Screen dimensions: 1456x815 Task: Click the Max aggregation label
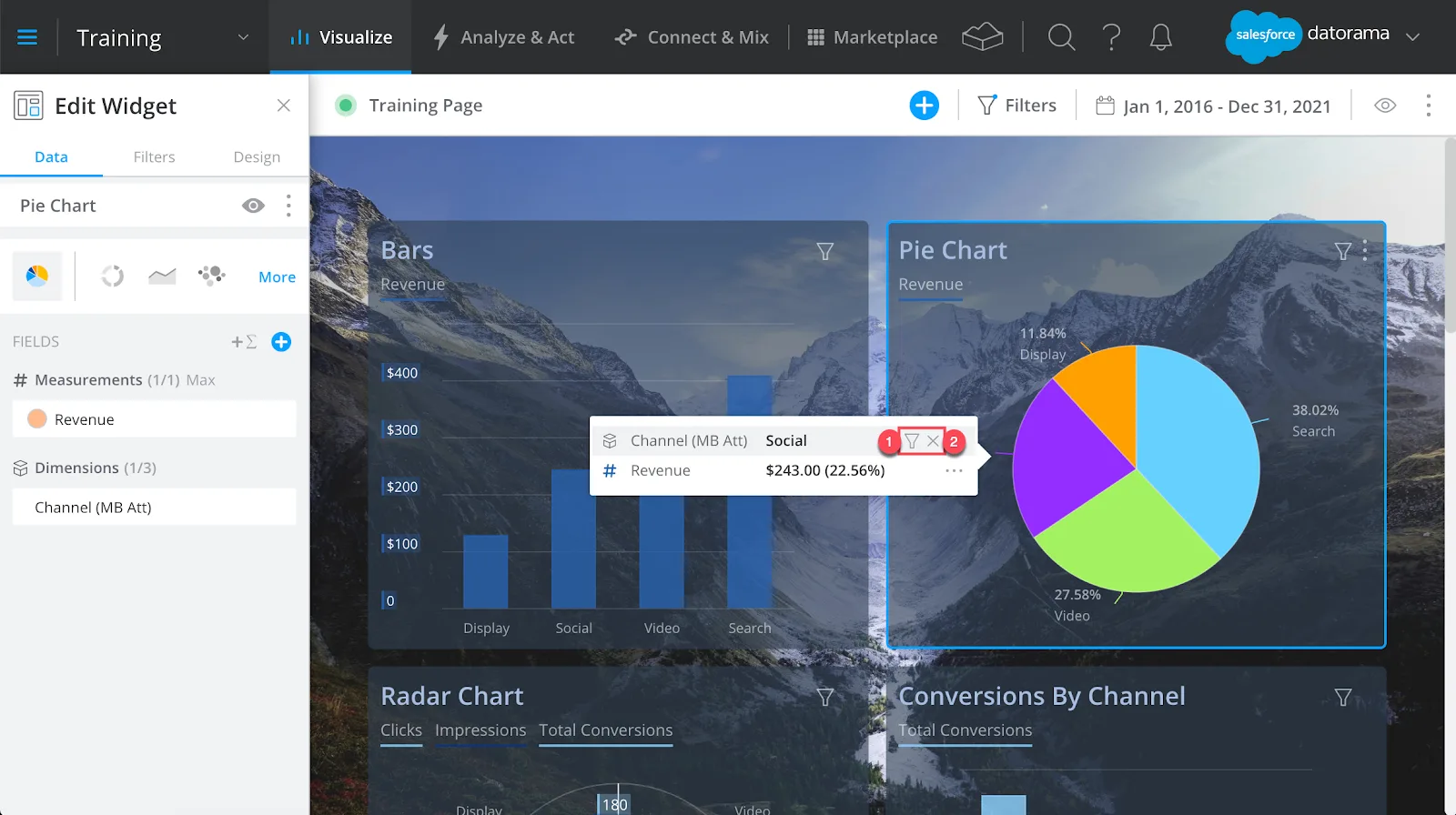(x=200, y=380)
